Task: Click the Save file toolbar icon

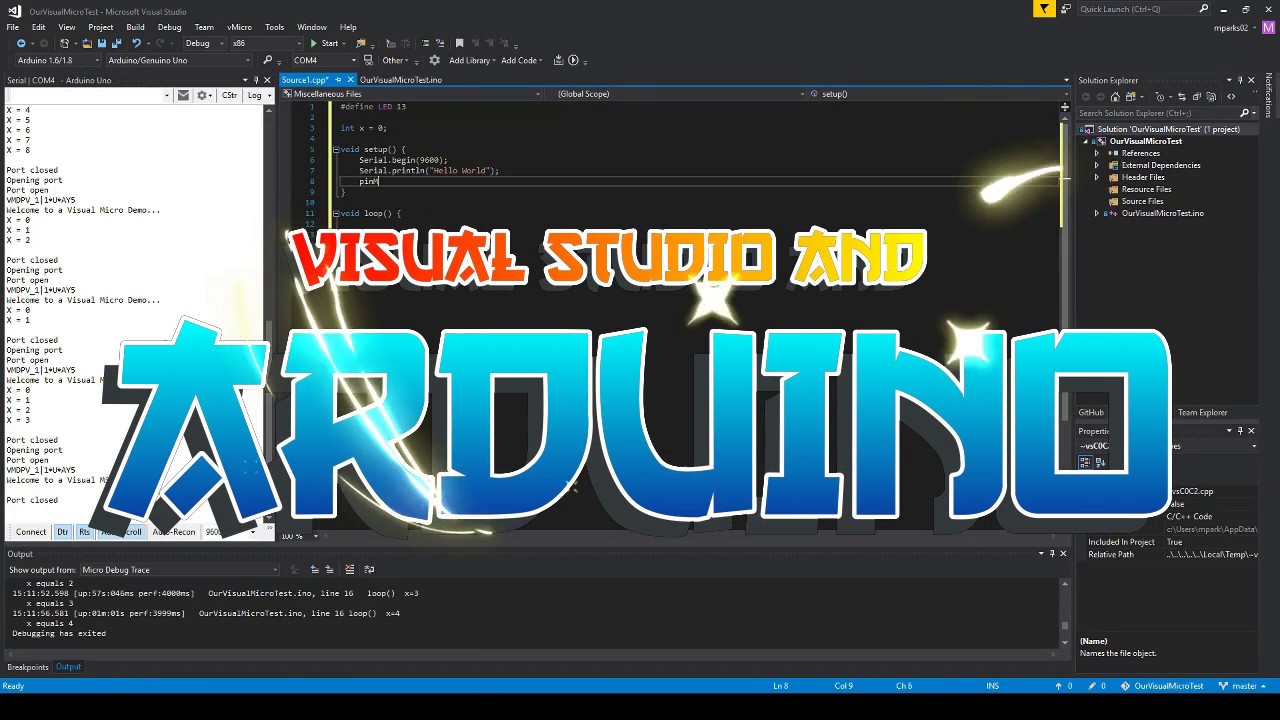Action: pos(102,43)
